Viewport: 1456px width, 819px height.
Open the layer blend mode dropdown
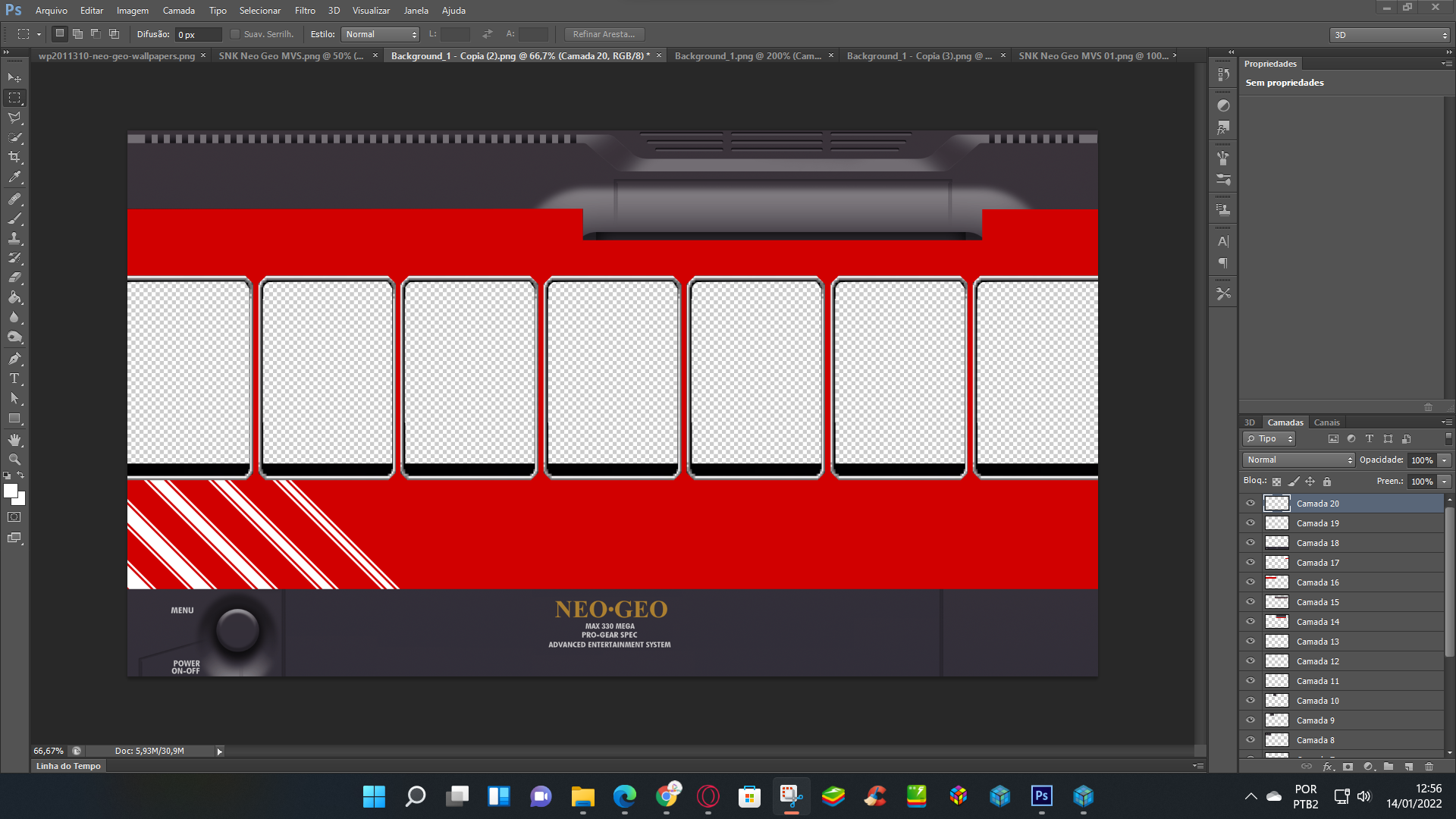pos(1299,460)
